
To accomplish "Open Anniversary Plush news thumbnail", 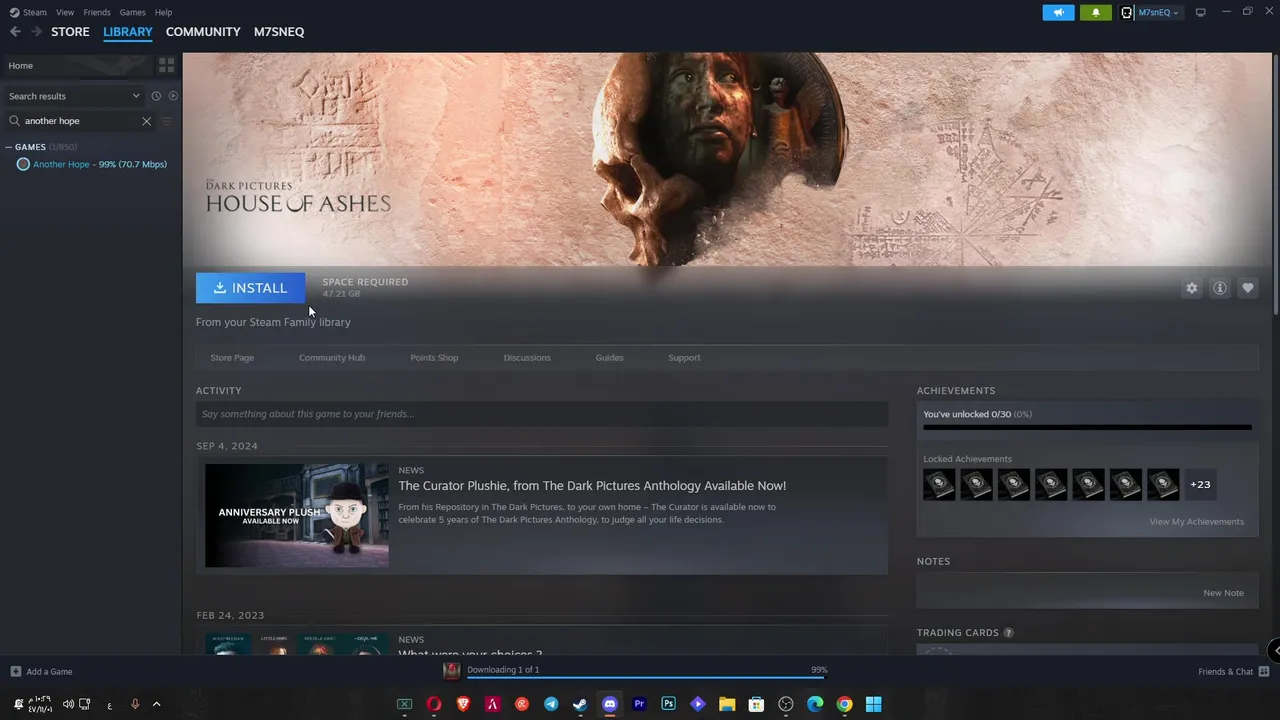I will click(x=297, y=515).
